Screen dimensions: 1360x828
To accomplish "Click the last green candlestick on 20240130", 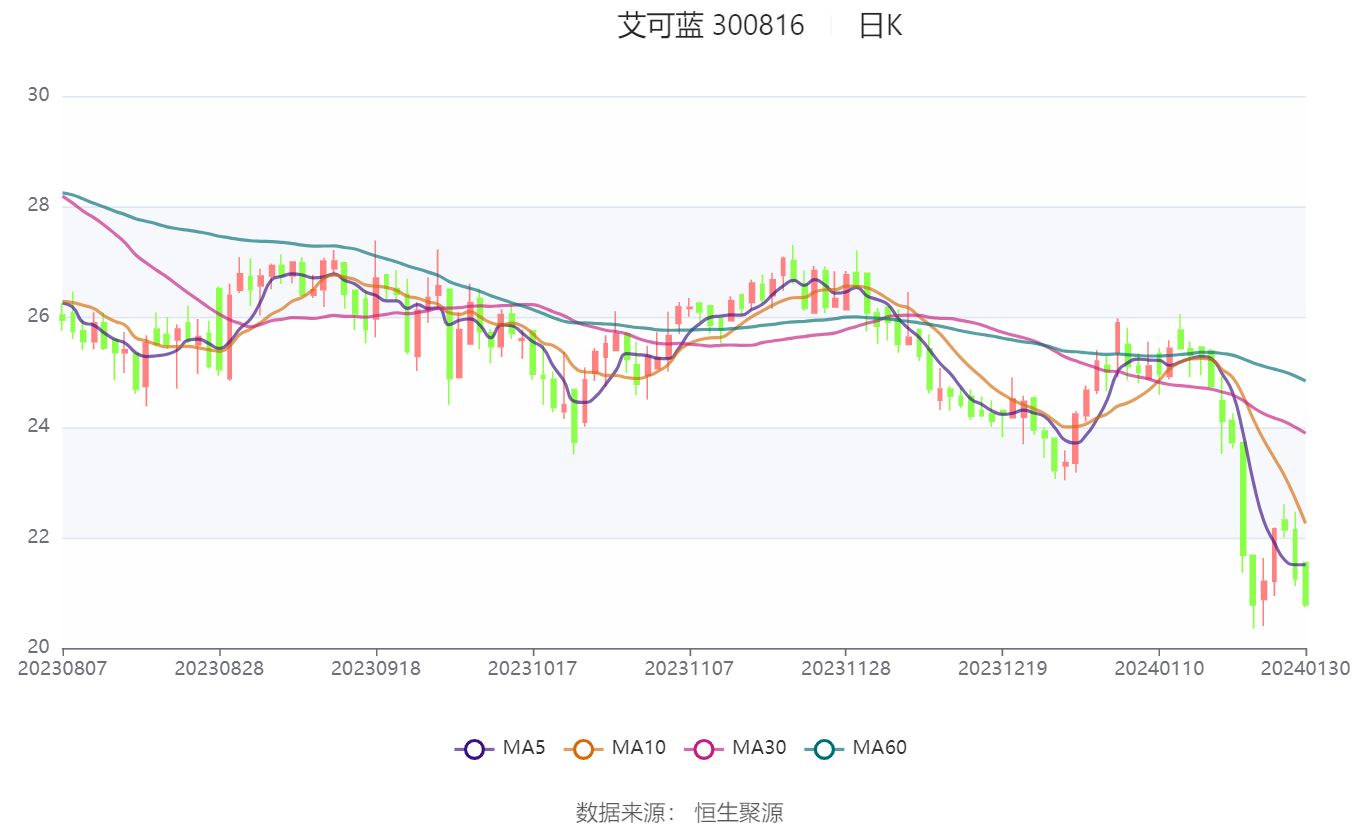I will 1305,584.
